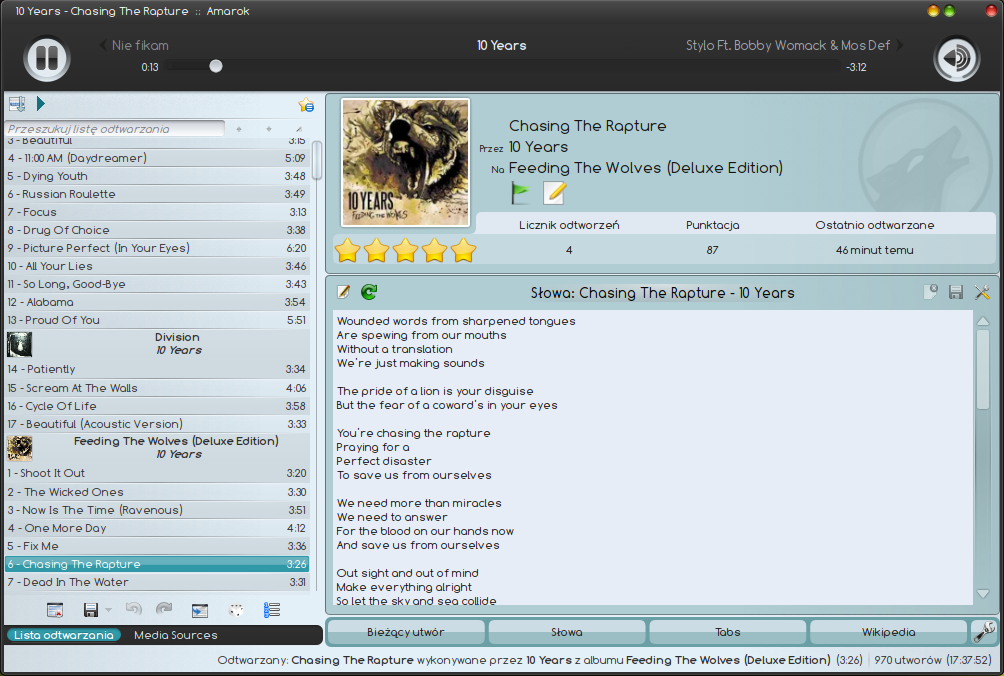Viewport: 1004px width, 676px height.
Task: Click the edit search preferences icon beside search arrows
Action: click(x=298, y=129)
